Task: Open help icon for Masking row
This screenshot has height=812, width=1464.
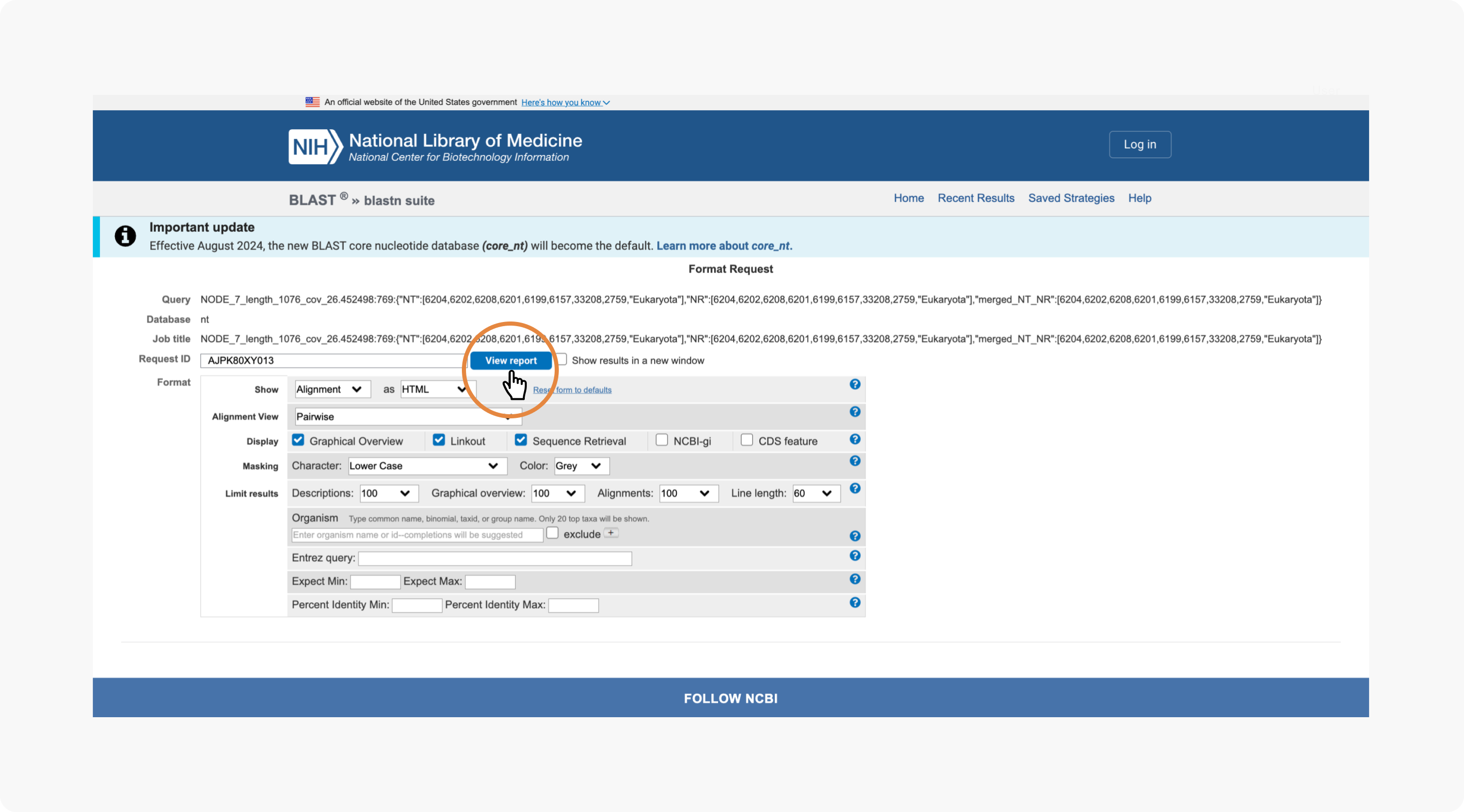Action: point(855,461)
